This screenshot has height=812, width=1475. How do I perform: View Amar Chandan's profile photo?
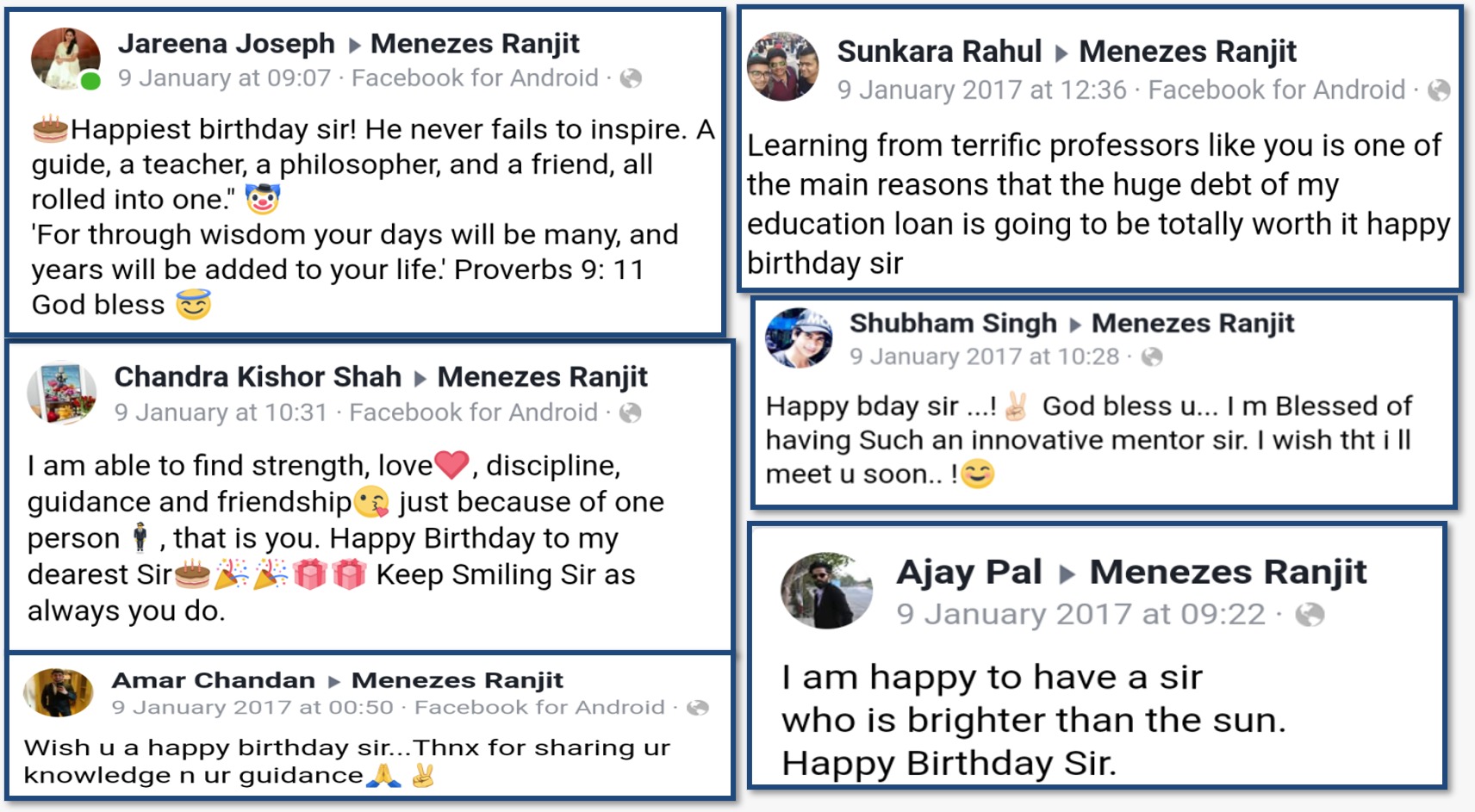pyautogui.click(x=58, y=692)
